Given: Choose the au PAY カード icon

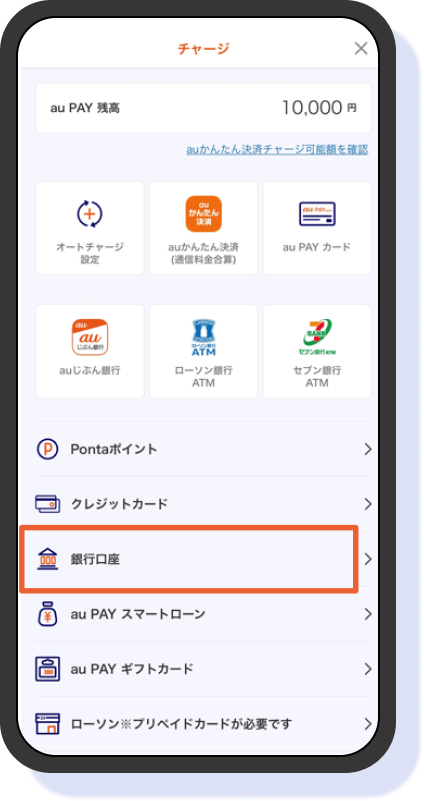Looking at the screenshot, I should coord(317,214).
